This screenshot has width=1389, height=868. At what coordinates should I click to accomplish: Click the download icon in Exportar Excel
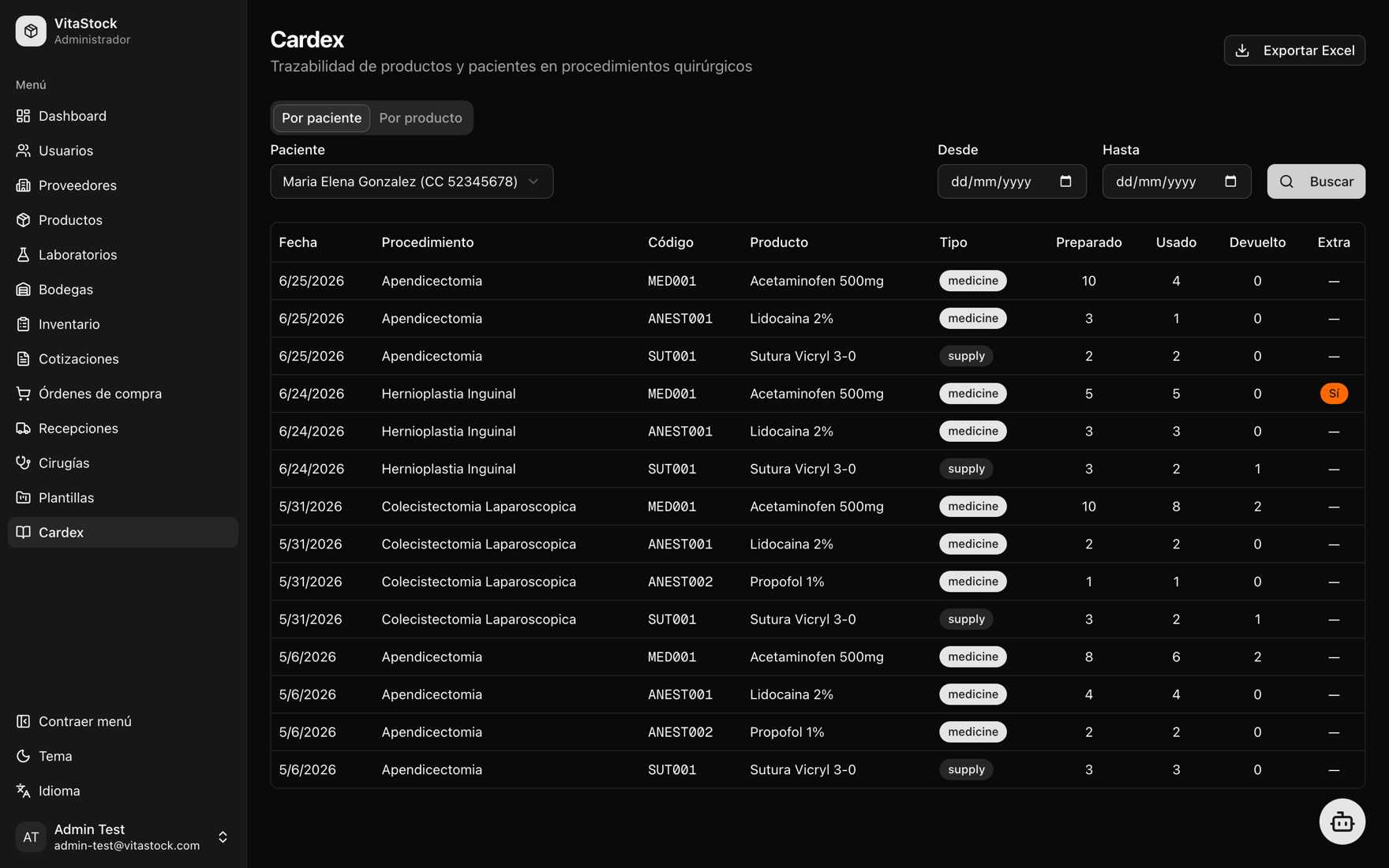tap(1242, 51)
